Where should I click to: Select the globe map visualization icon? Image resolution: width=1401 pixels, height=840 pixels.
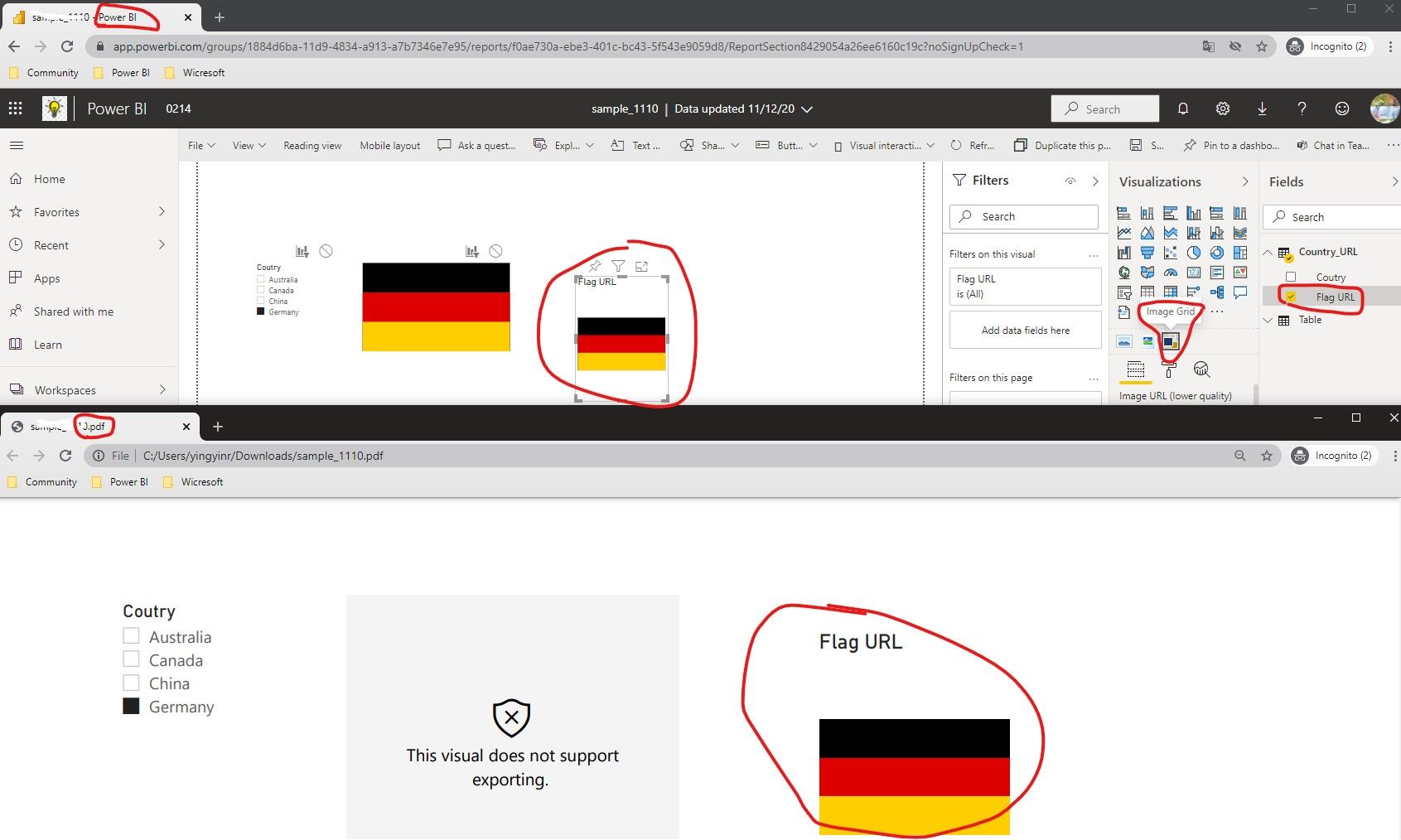click(x=1124, y=273)
